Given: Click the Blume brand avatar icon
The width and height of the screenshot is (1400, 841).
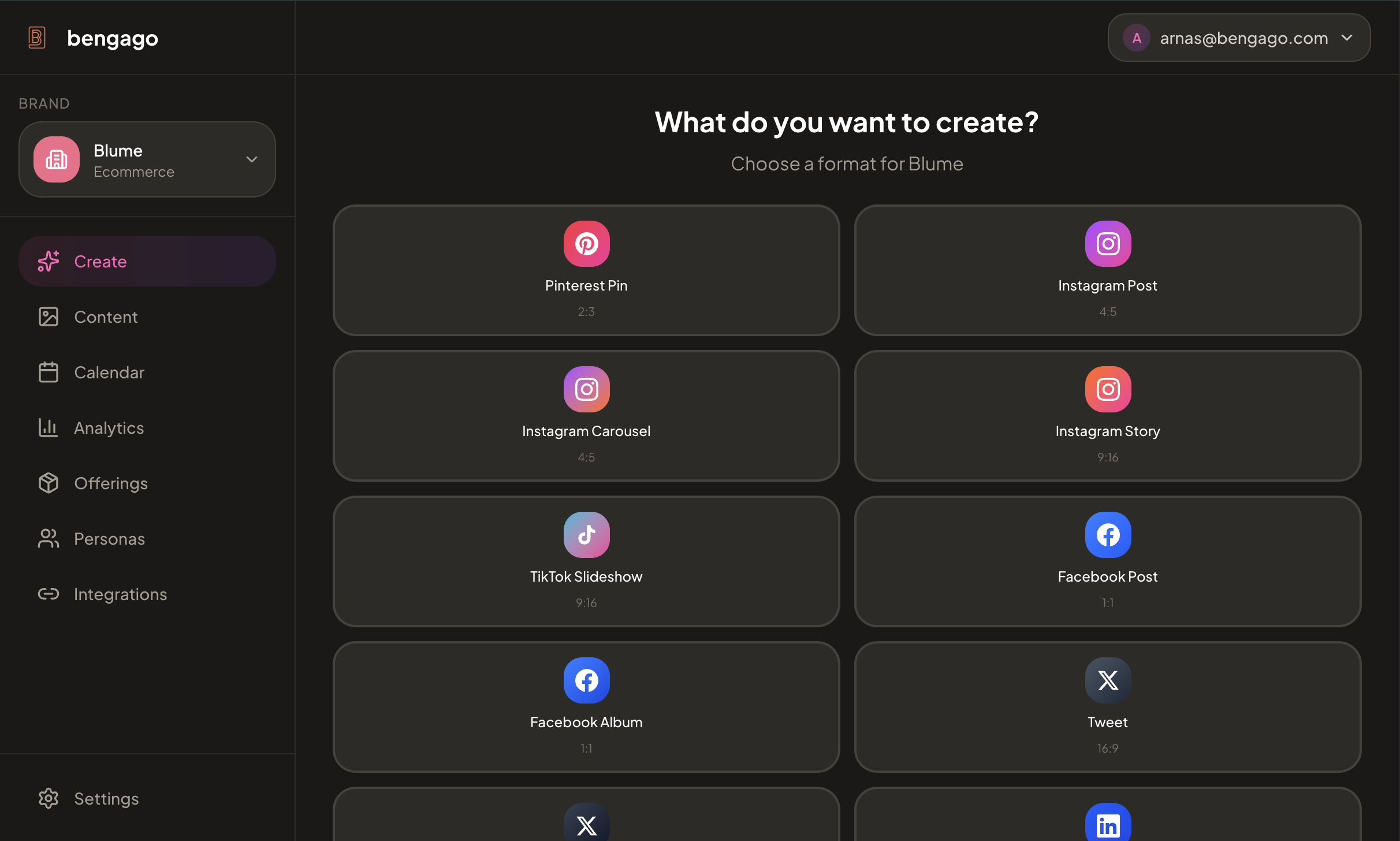Looking at the screenshot, I should (57, 159).
